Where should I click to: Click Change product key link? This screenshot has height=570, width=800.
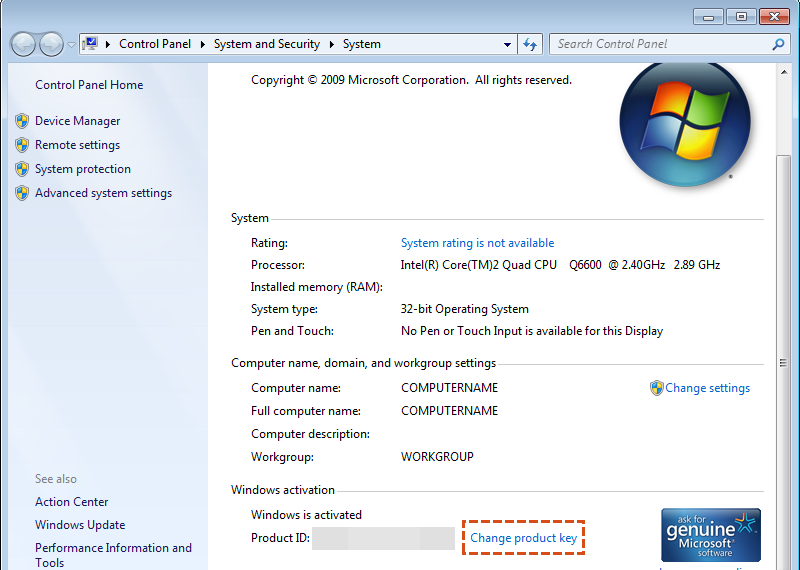pyautogui.click(x=523, y=538)
